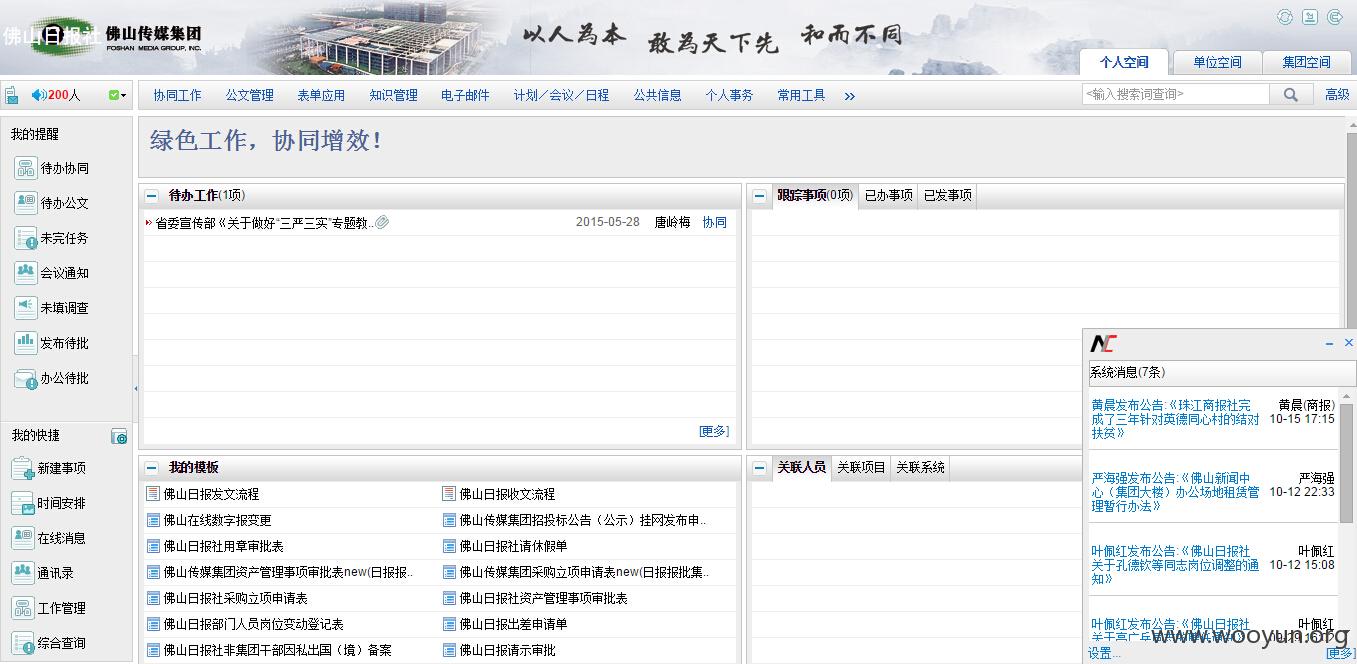1357x664 pixels.
Task: Click the paperclip attachment icon on the 省委宣传部 item
Action: (382, 222)
